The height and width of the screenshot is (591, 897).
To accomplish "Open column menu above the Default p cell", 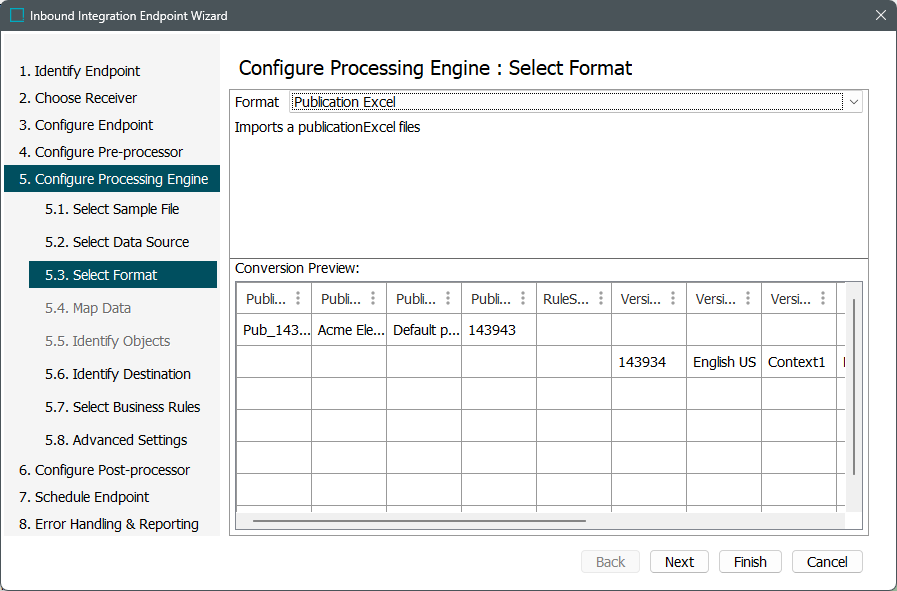I will (448, 299).
